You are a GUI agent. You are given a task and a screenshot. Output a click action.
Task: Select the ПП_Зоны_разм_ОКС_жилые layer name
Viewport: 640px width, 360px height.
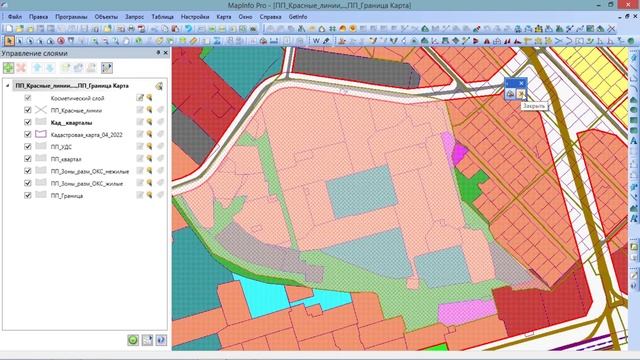click(x=87, y=184)
